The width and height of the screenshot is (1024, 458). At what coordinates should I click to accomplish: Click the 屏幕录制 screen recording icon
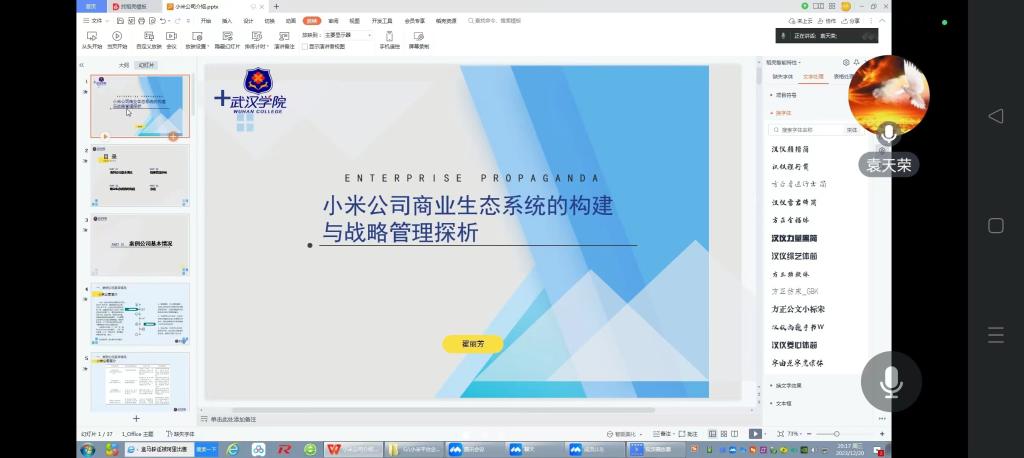click(416, 37)
